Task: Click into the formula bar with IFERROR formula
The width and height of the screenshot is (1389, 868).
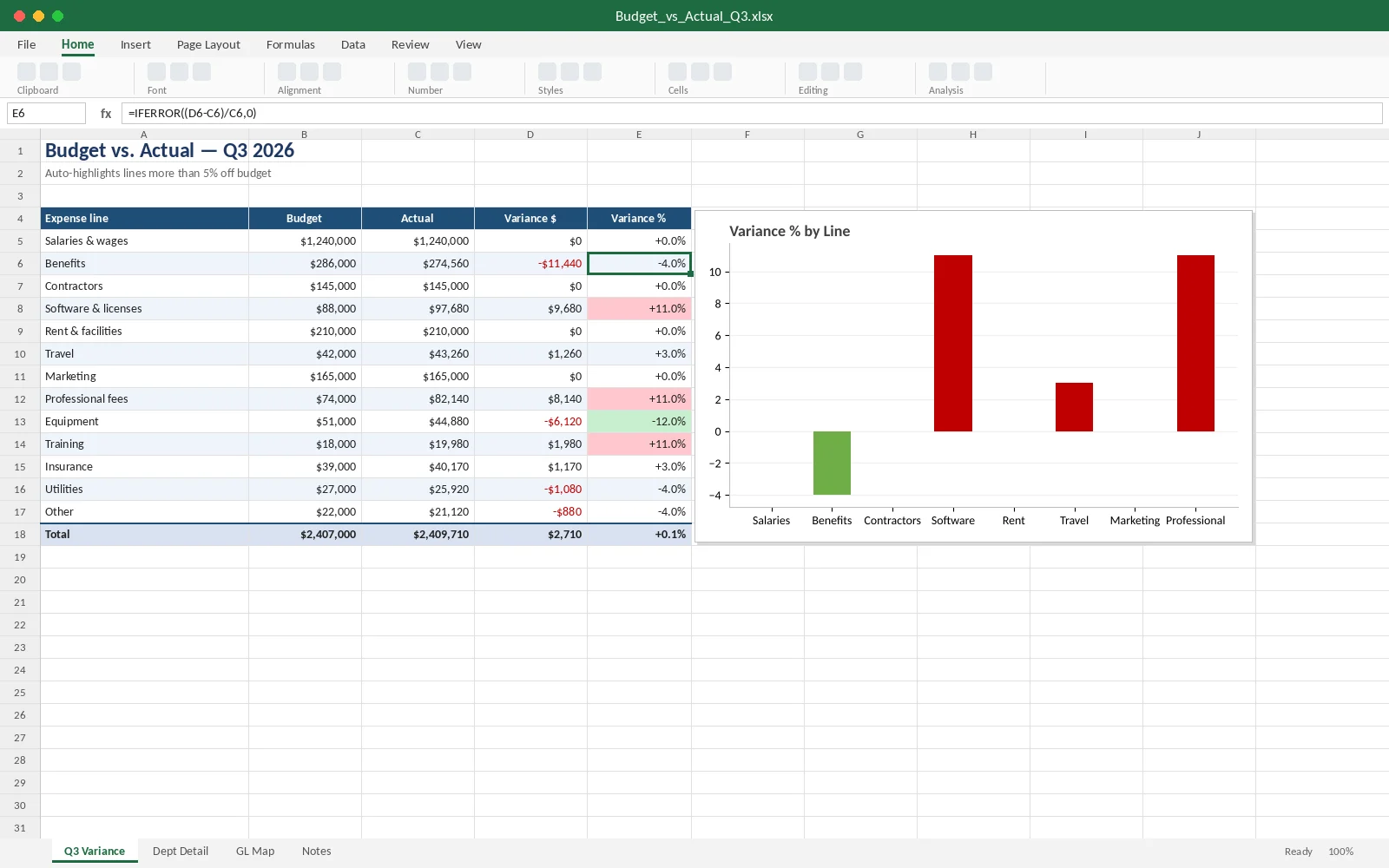Action: pyautogui.click(x=752, y=113)
